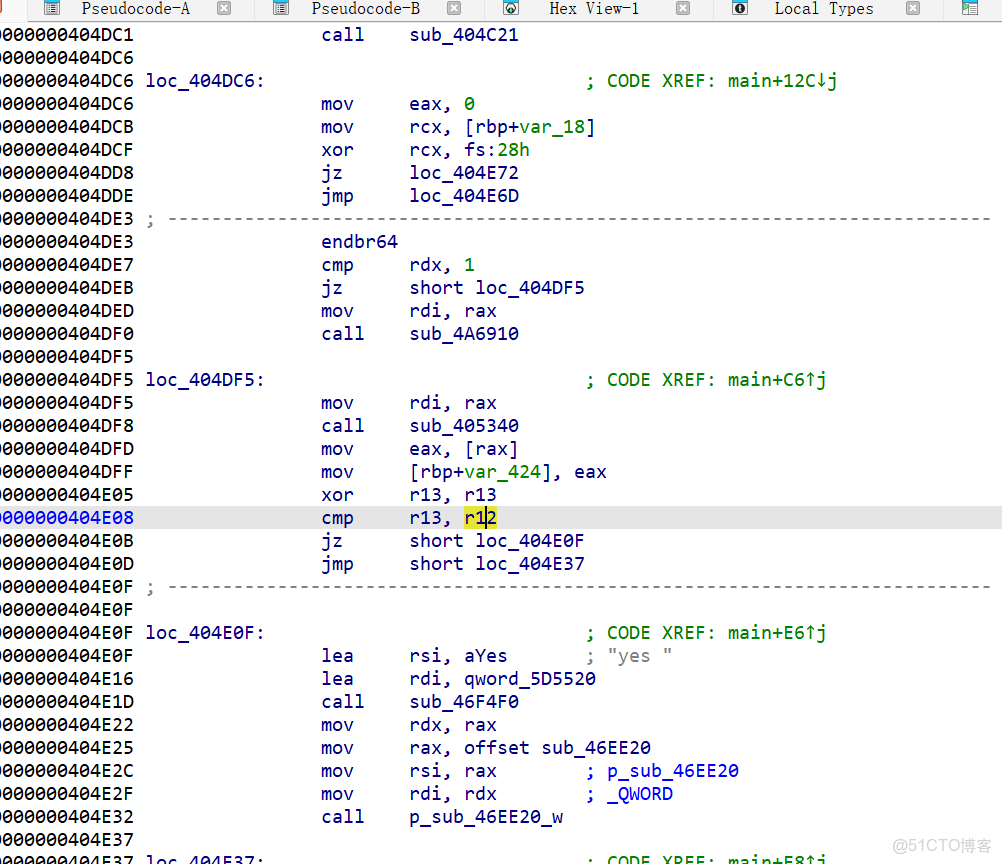Image resolution: width=1002 pixels, height=864 pixels.
Task: Close the Pseudocode-A tab
Action: pos(224,9)
